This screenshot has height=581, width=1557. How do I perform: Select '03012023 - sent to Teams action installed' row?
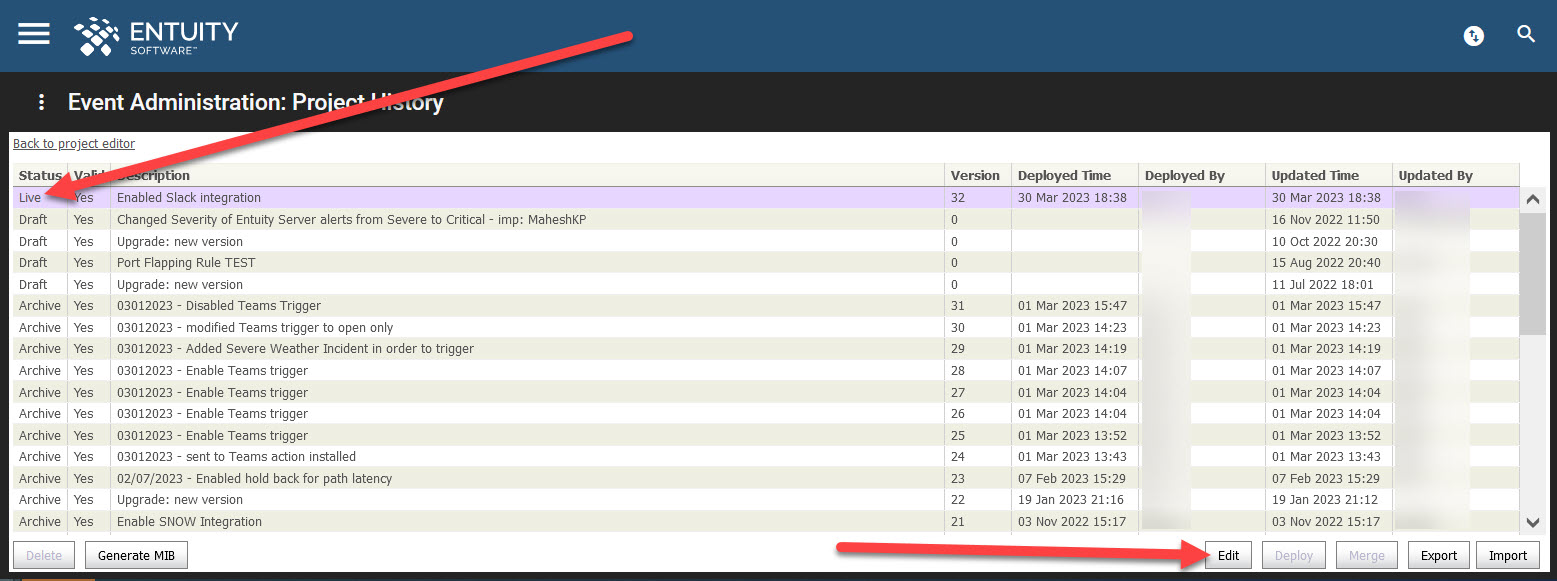click(766, 457)
